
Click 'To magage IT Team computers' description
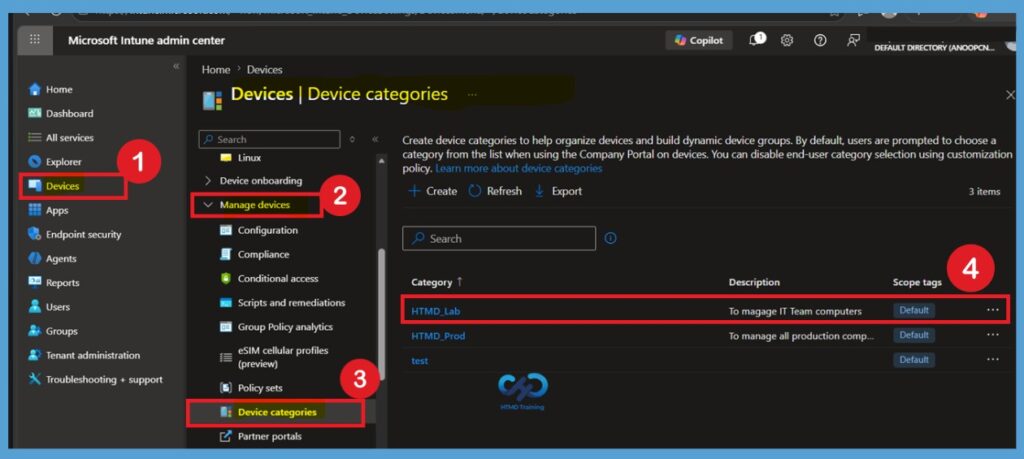pos(795,311)
